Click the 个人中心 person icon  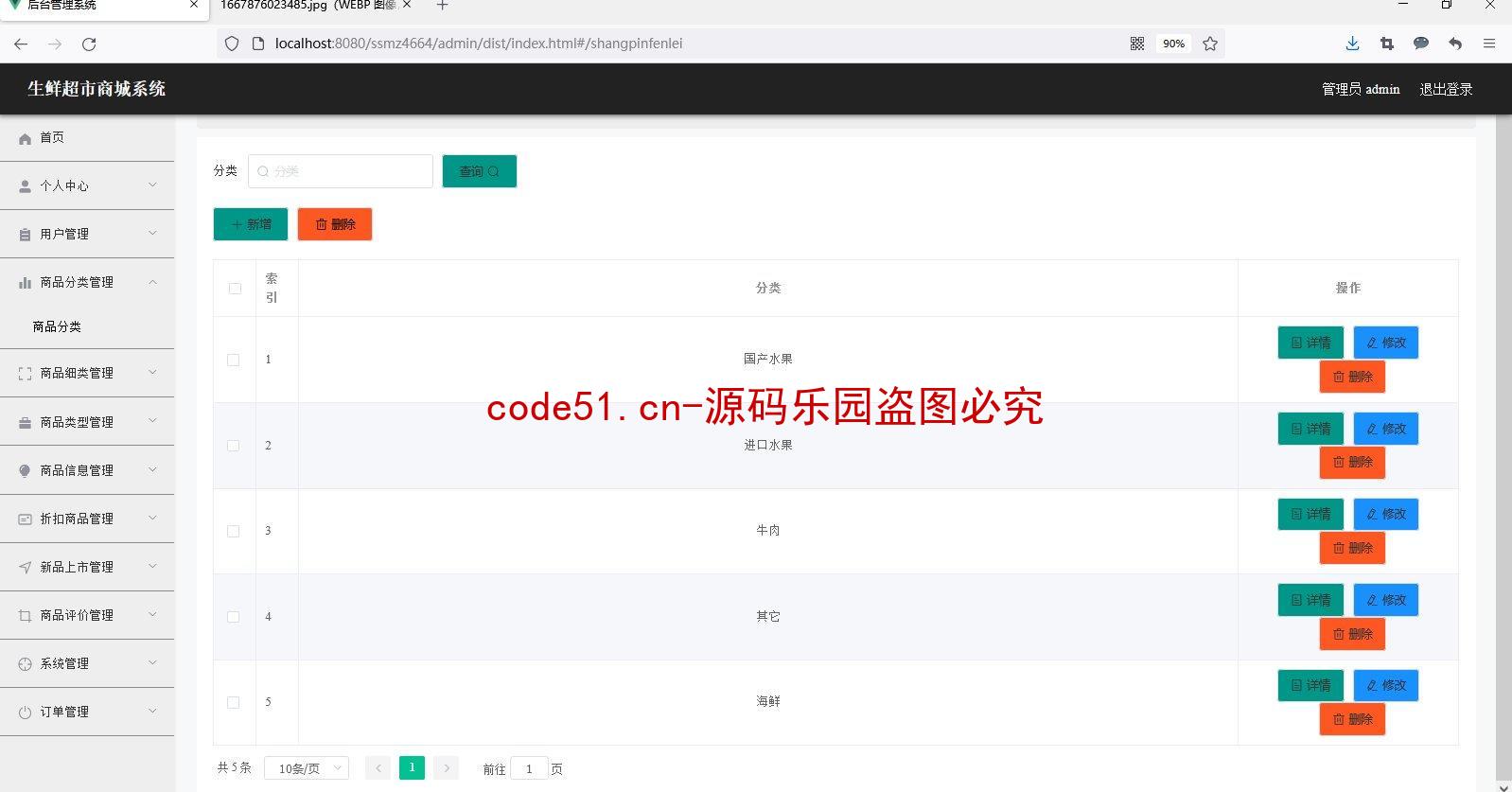pos(26,186)
